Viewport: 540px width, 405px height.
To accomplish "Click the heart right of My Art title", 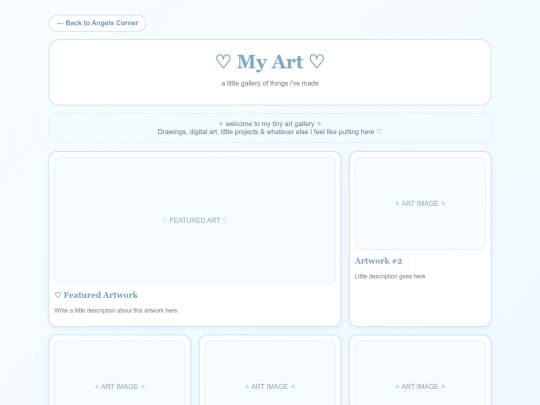I will pos(317,62).
